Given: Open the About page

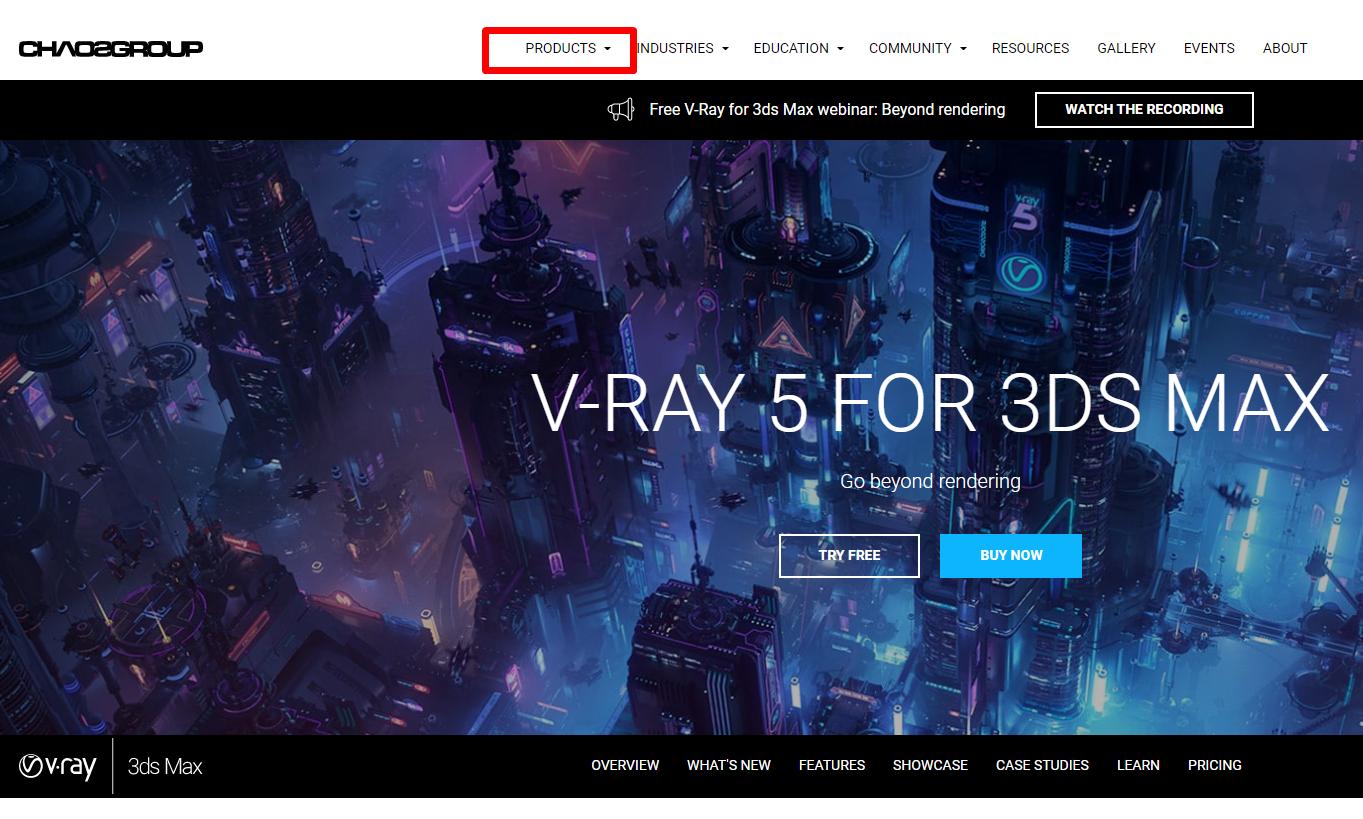Looking at the screenshot, I should pyautogui.click(x=1285, y=48).
